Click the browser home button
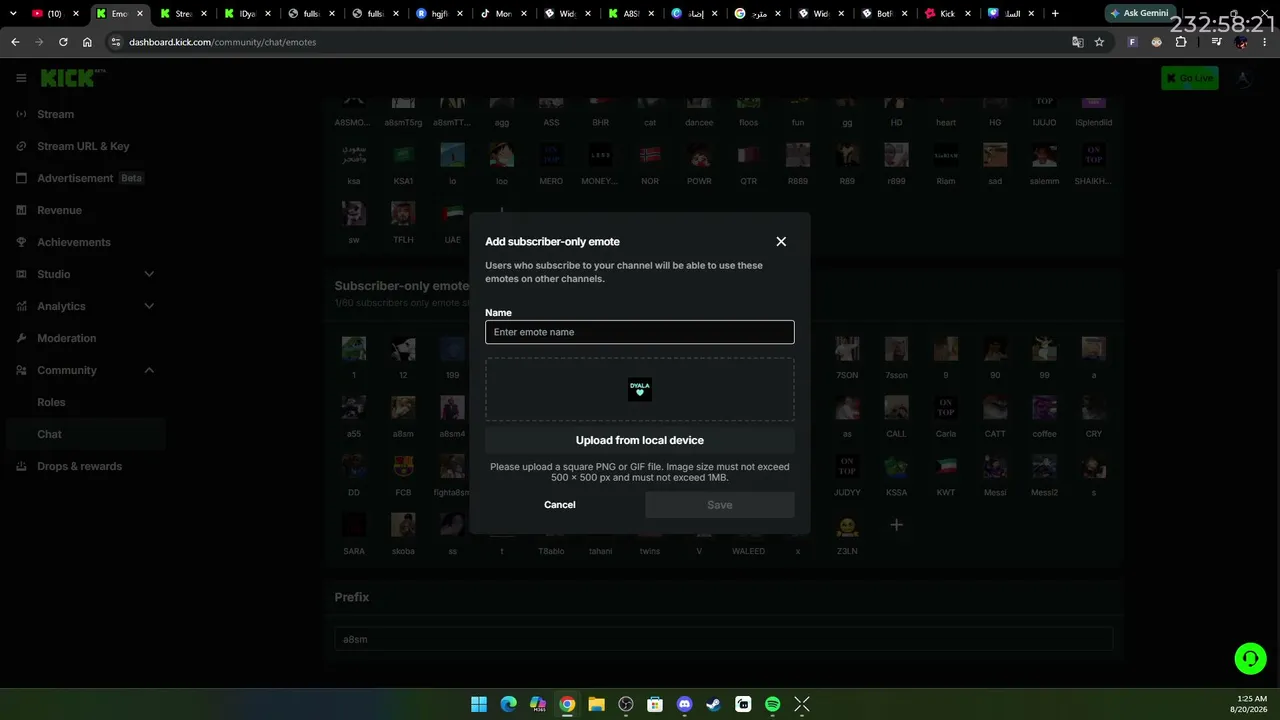 tap(87, 42)
